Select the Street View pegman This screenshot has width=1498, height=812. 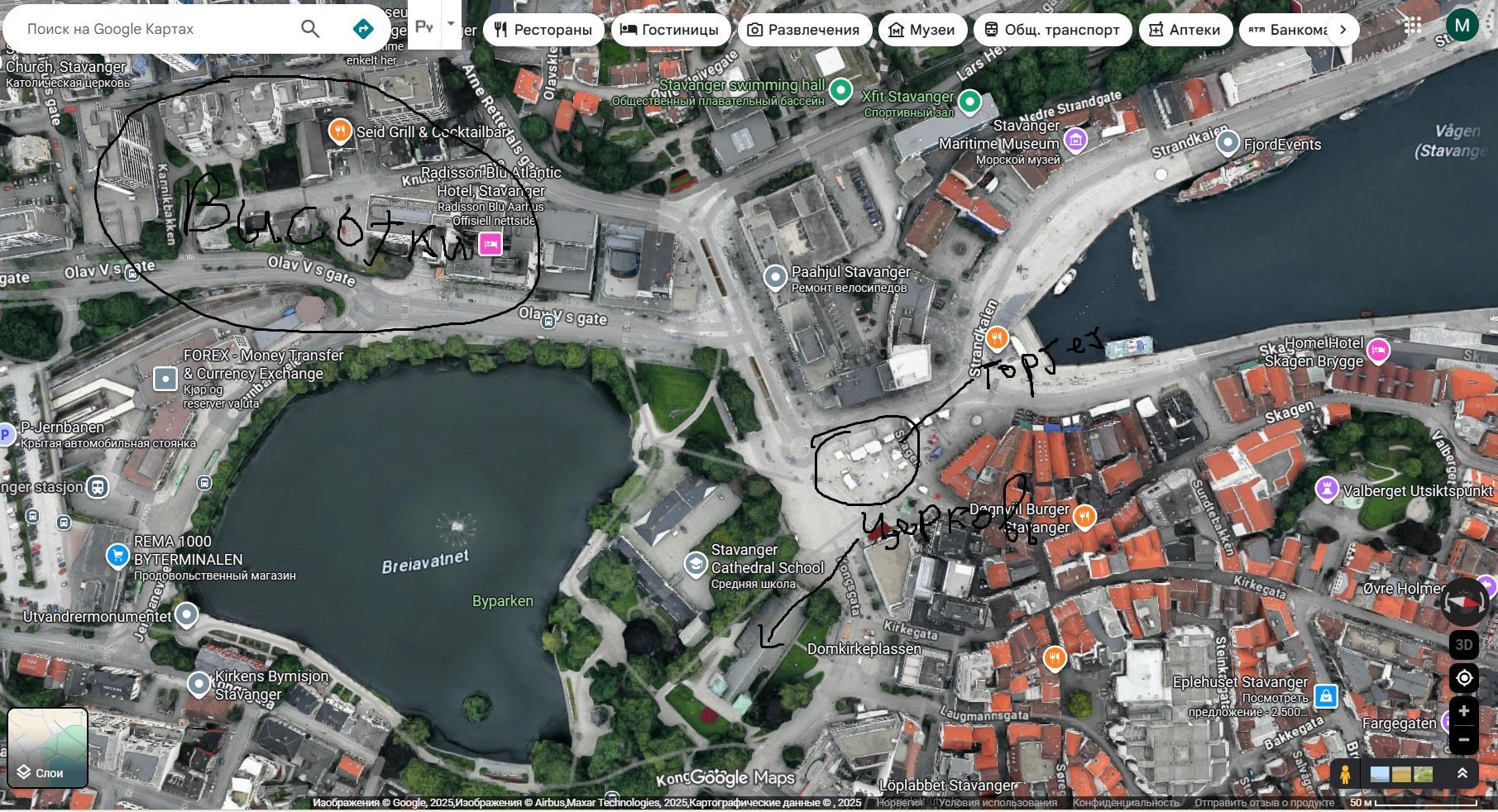[x=1345, y=775]
